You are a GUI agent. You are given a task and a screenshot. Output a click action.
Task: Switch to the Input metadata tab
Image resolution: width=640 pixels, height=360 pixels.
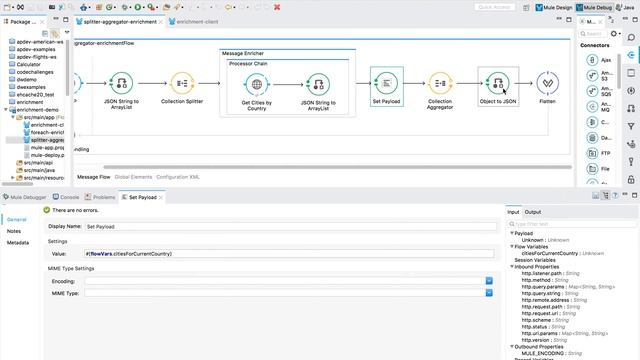coord(513,212)
